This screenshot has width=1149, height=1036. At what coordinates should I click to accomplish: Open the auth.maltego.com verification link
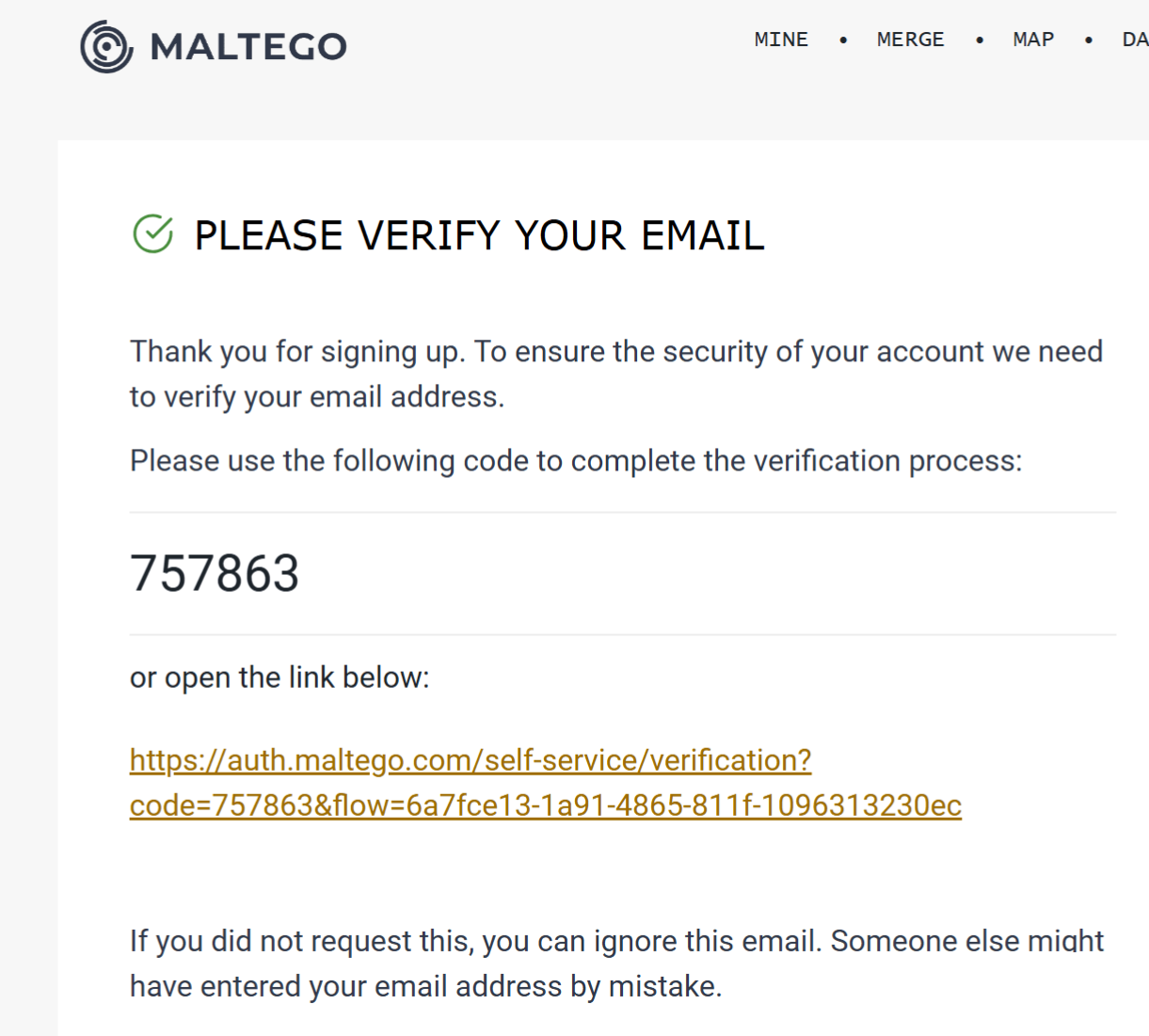[471, 760]
